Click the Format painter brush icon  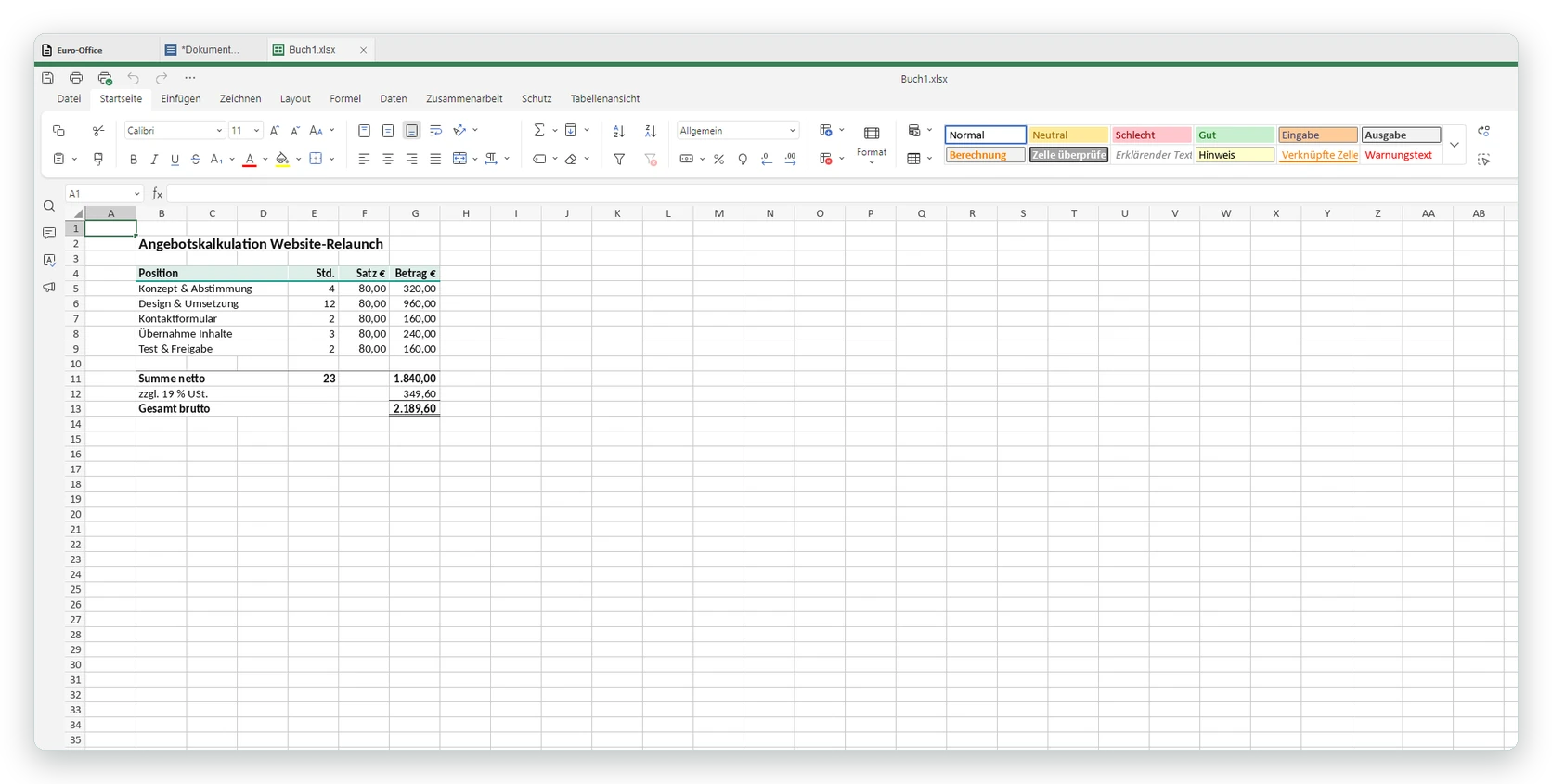pyautogui.click(x=98, y=160)
